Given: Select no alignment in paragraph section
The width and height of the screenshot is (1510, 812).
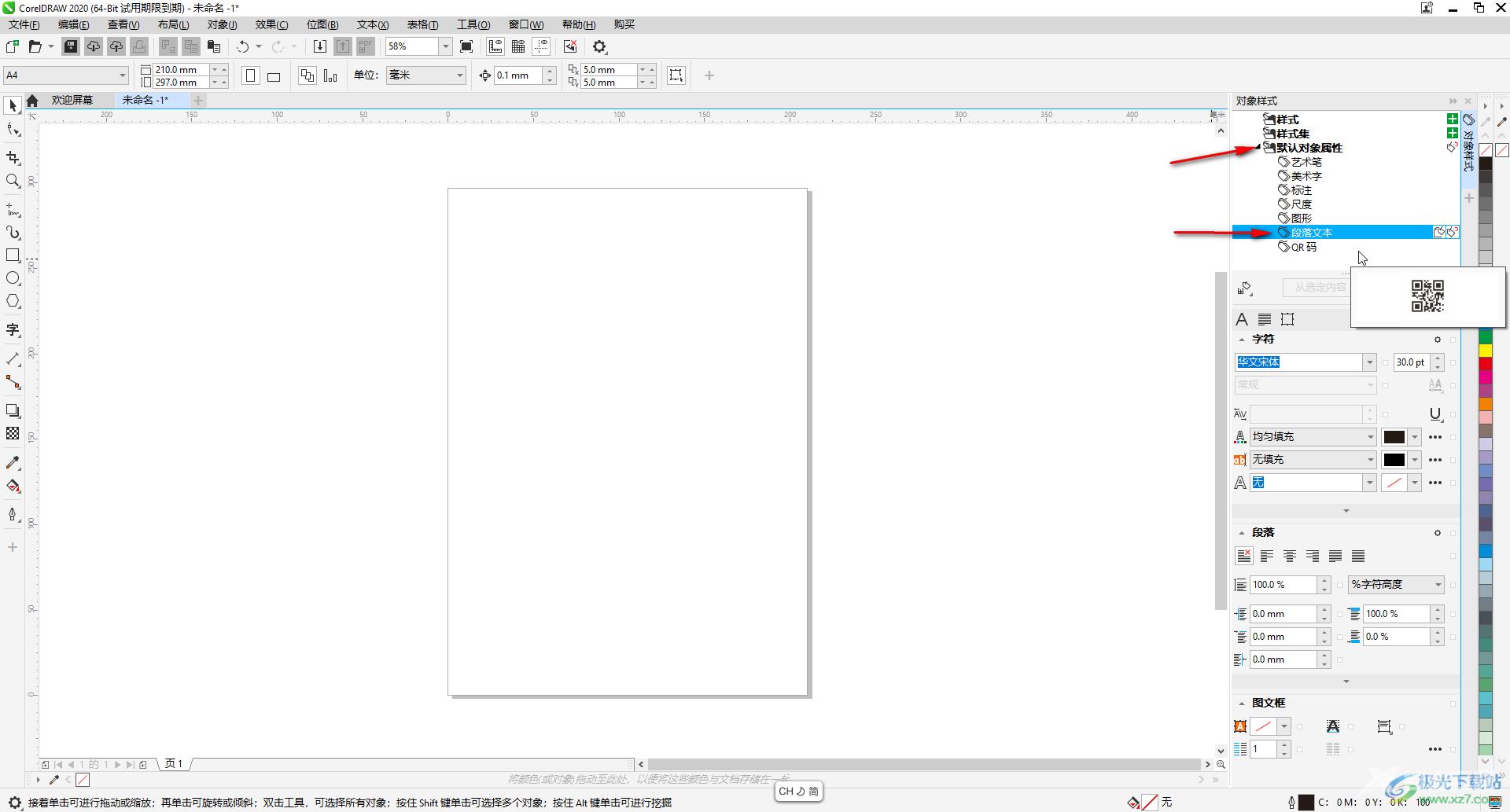Looking at the screenshot, I should pyautogui.click(x=1244, y=556).
